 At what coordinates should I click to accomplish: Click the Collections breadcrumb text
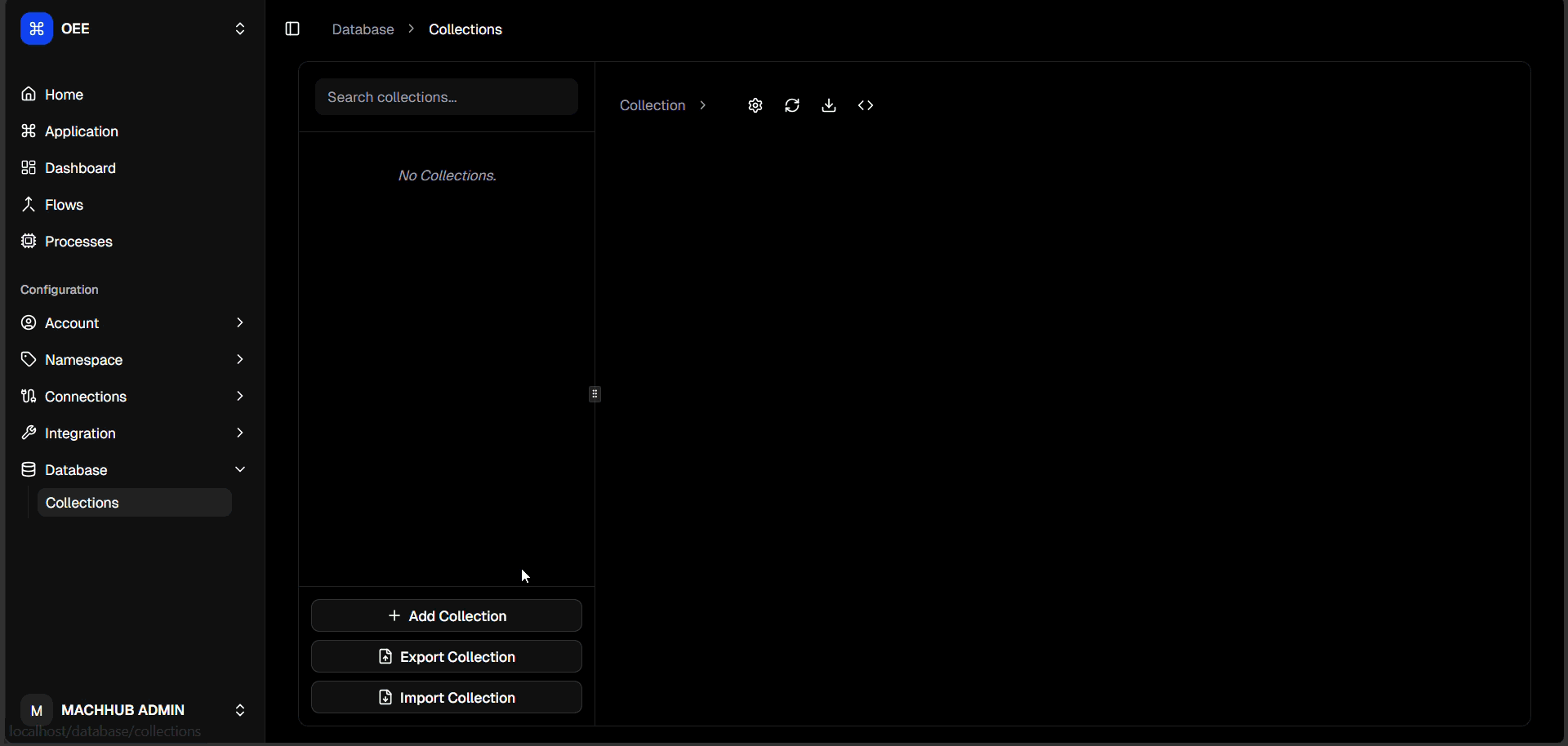point(465,29)
